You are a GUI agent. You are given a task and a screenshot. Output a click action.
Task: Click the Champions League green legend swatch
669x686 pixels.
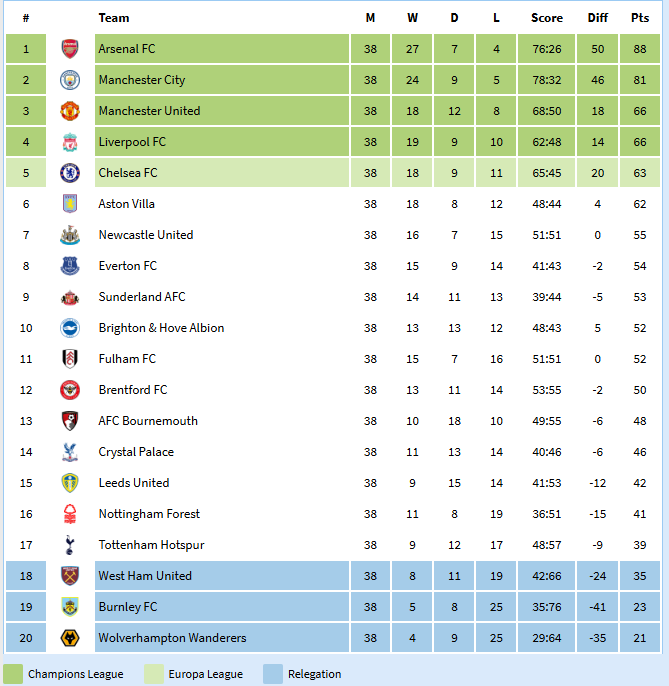(x=14, y=673)
